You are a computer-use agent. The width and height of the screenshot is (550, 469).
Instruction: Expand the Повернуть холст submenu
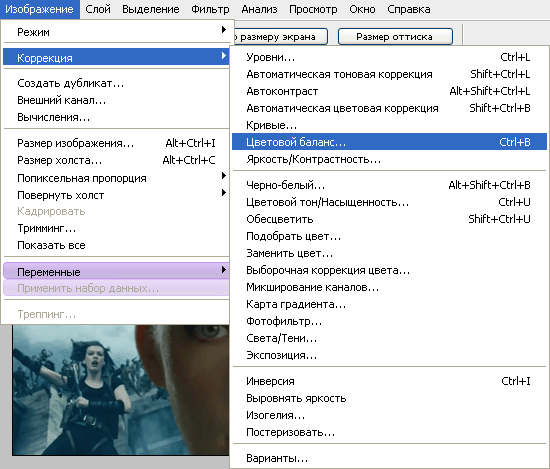click(x=116, y=195)
